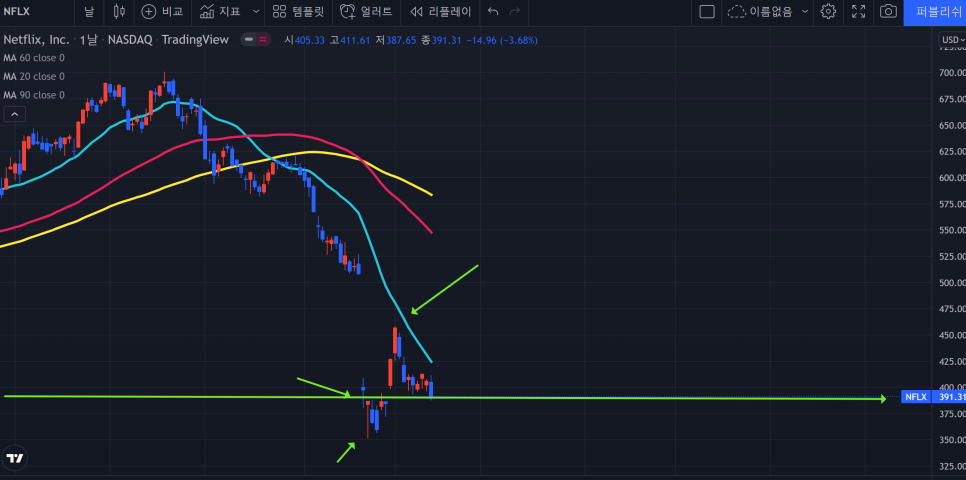Open the NFLX symbol search

tap(17, 11)
